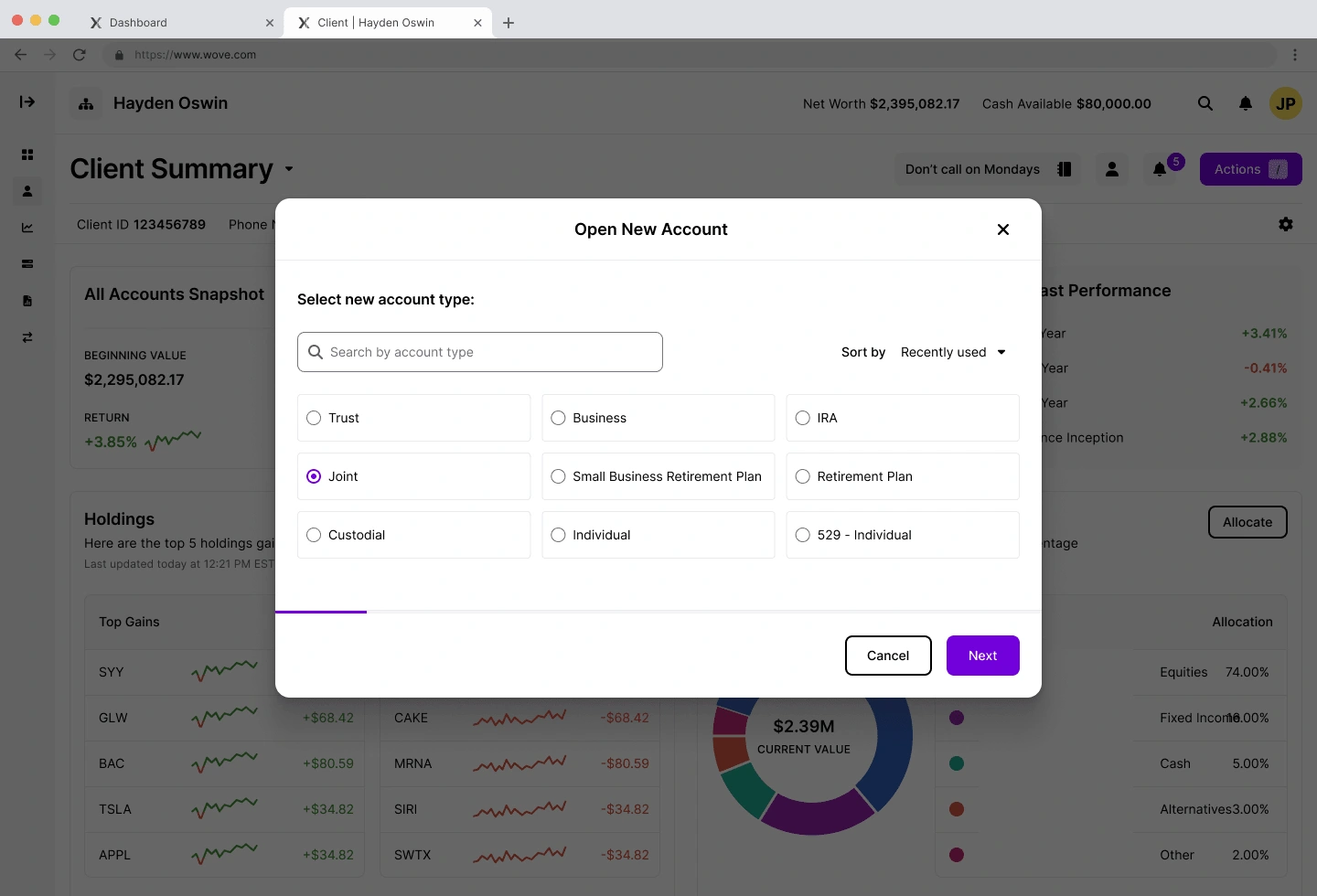Switch to the Dashboard browser tab
Screen dimensions: 1317x896
click(x=138, y=23)
